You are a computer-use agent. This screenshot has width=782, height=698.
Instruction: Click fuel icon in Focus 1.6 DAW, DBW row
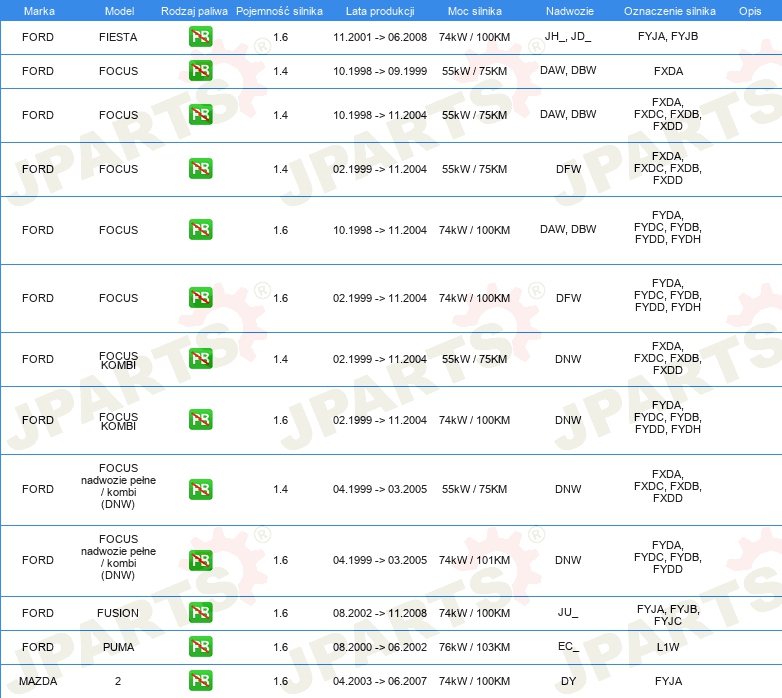(x=200, y=229)
